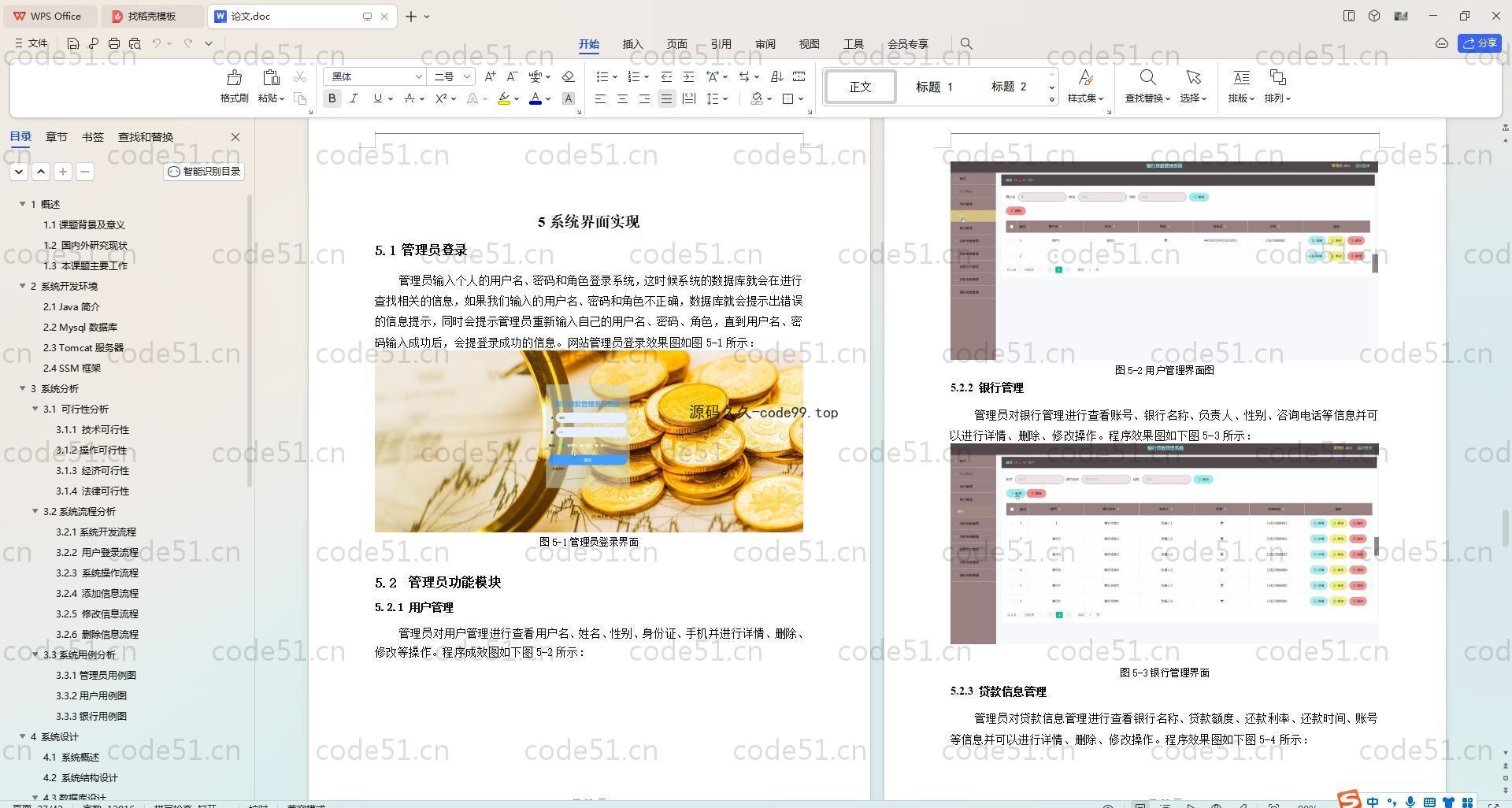This screenshot has width=1512, height=808.
Task: Click the clear formatting eraser icon
Action: [x=568, y=76]
